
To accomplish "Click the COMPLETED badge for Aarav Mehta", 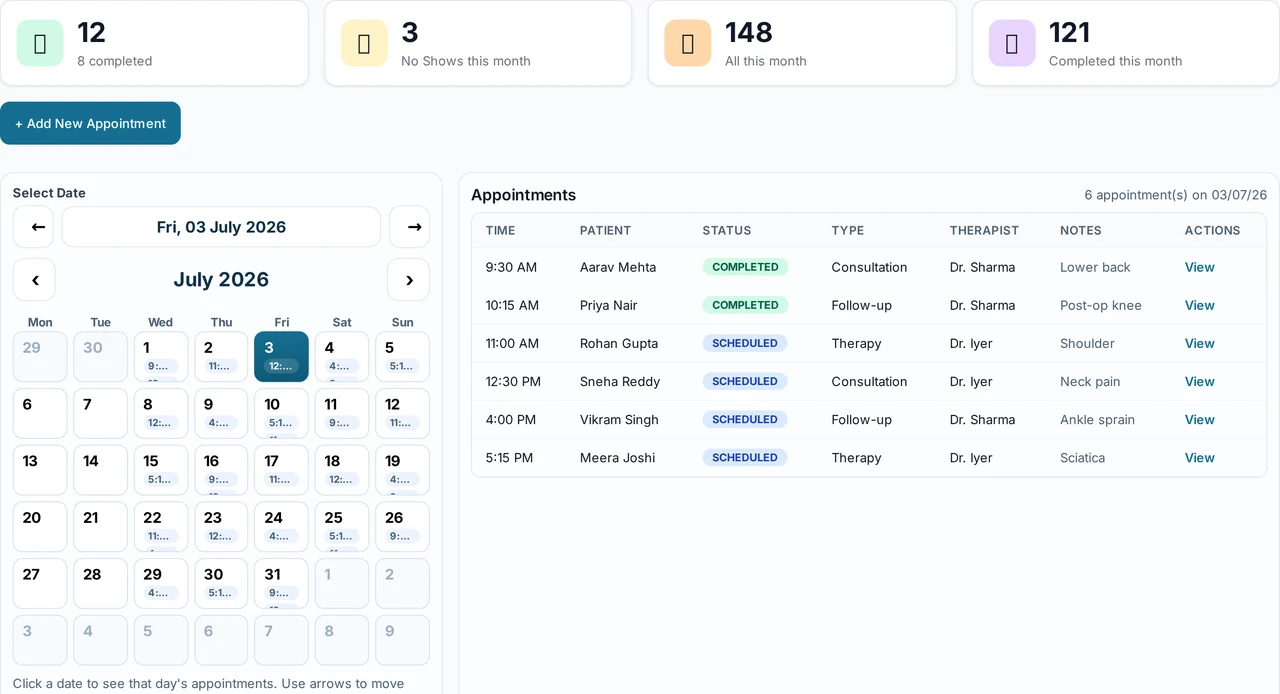I will click(x=745, y=267).
